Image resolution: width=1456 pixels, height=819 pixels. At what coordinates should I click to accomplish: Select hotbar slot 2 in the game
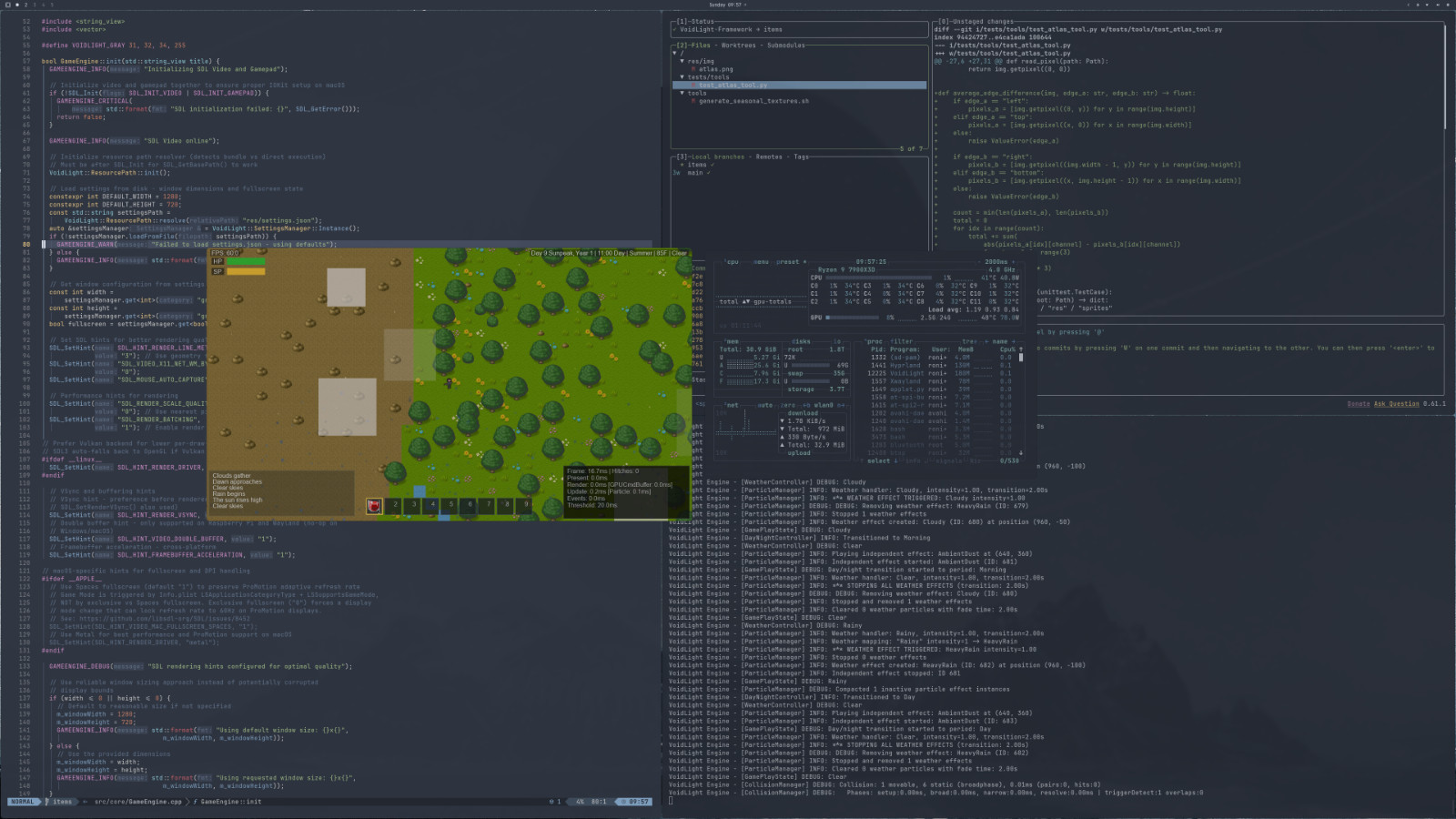point(395,504)
